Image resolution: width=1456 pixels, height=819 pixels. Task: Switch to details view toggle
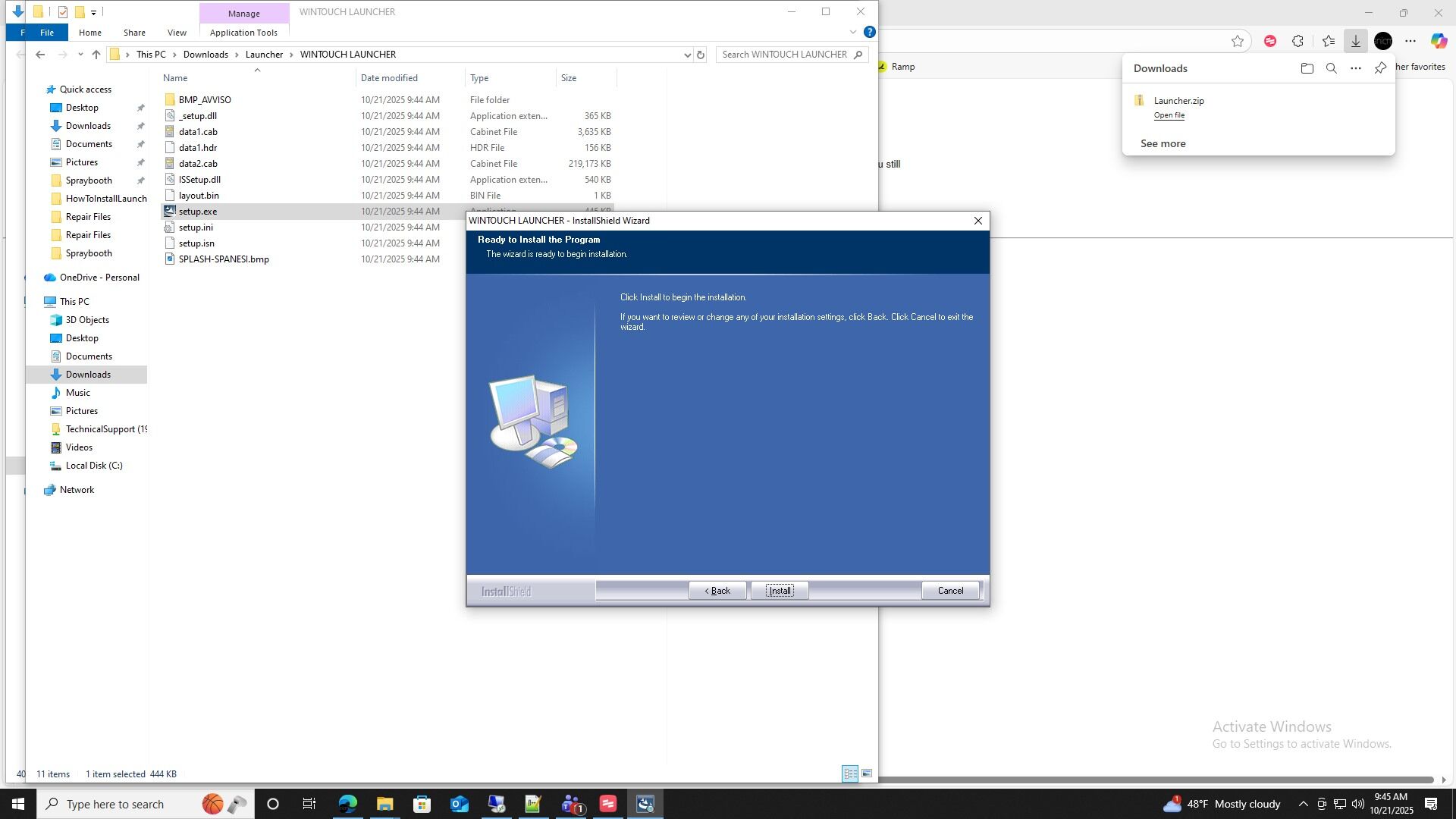coord(850,773)
